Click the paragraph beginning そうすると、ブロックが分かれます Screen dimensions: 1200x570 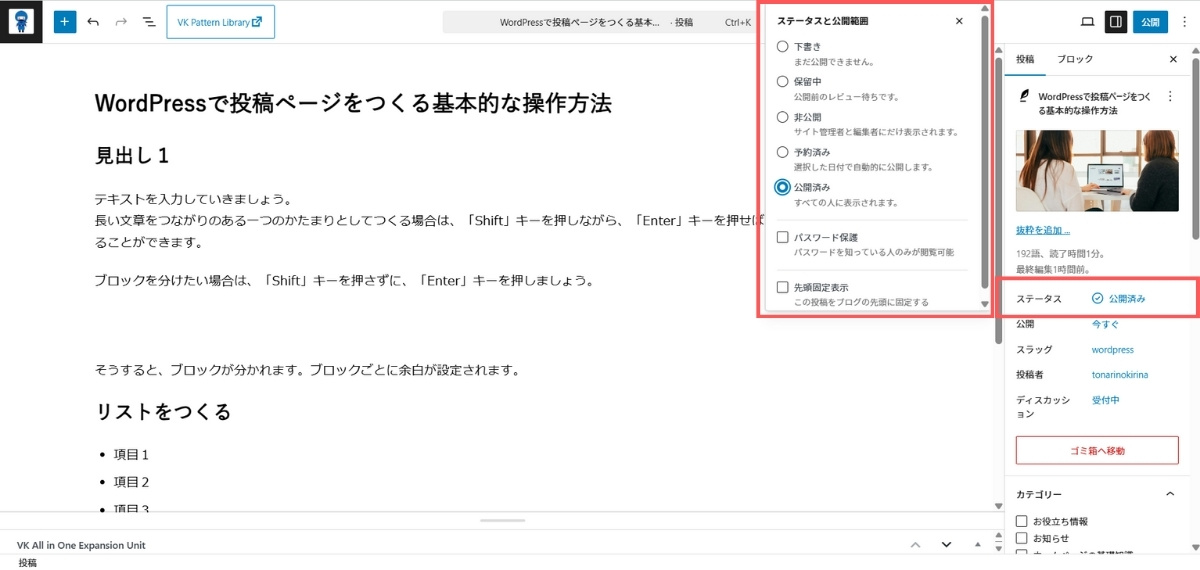click(307, 369)
